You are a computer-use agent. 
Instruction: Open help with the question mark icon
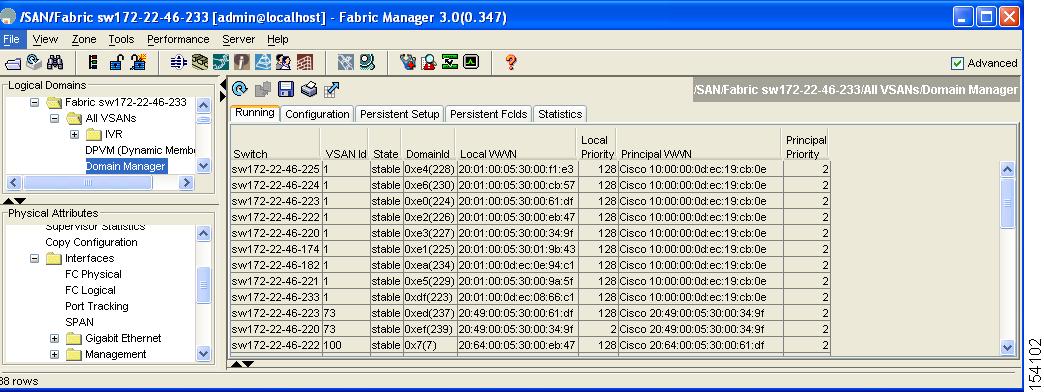(511, 63)
